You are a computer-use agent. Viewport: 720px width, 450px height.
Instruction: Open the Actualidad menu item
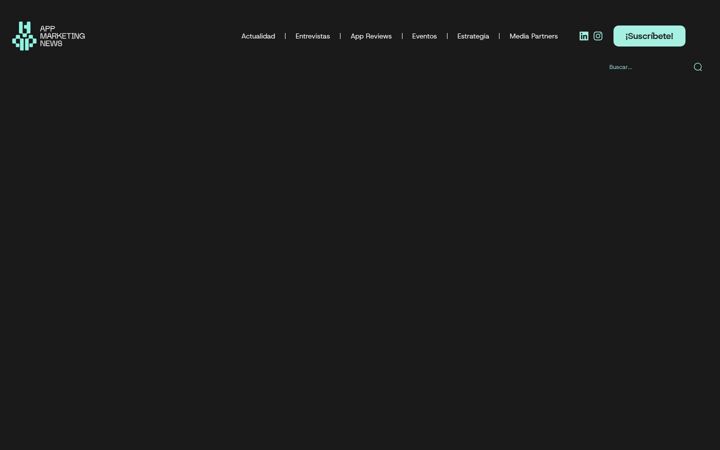click(258, 36)
